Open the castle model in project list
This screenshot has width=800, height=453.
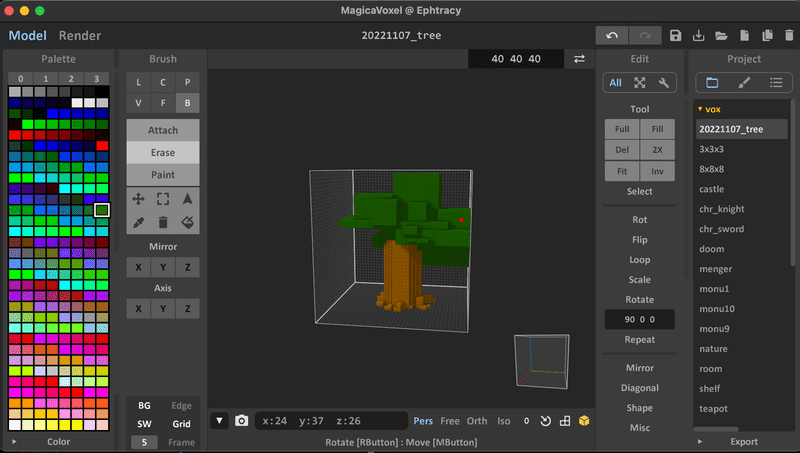(x=711, y=189)
